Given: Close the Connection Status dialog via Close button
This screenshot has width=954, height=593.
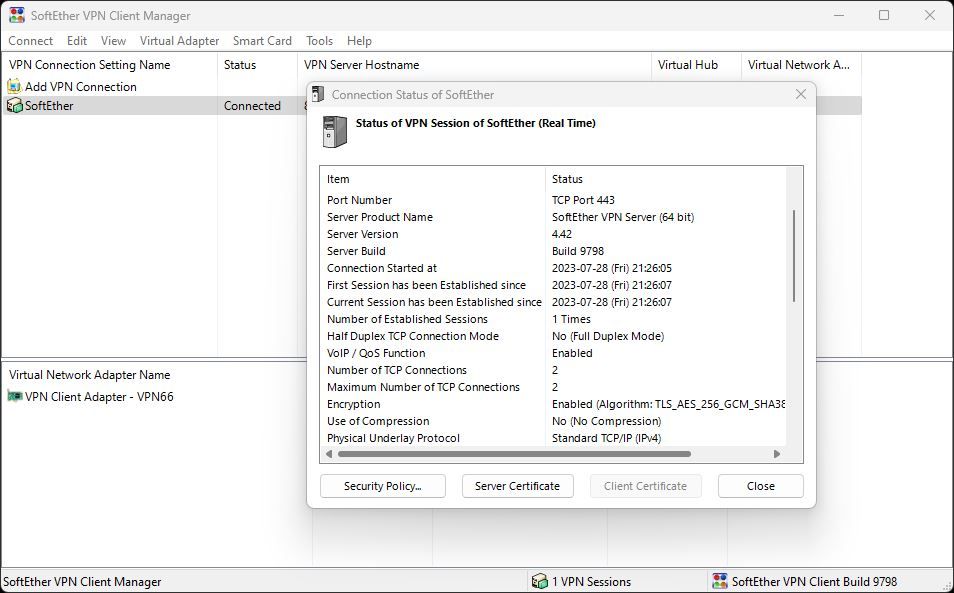Looking at the screenshot, I should coord(760,486).
